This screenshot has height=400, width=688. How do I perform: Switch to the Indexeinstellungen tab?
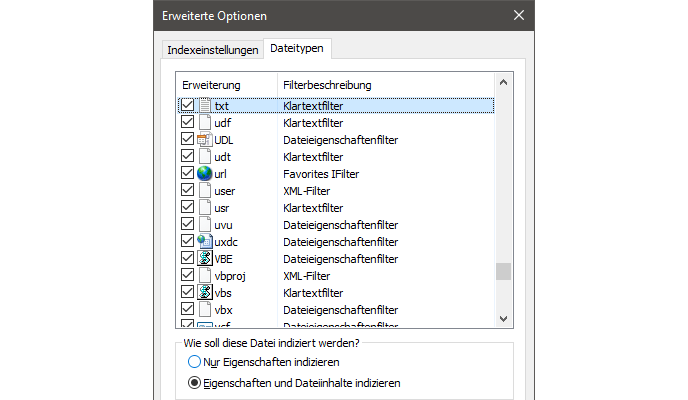212,49
